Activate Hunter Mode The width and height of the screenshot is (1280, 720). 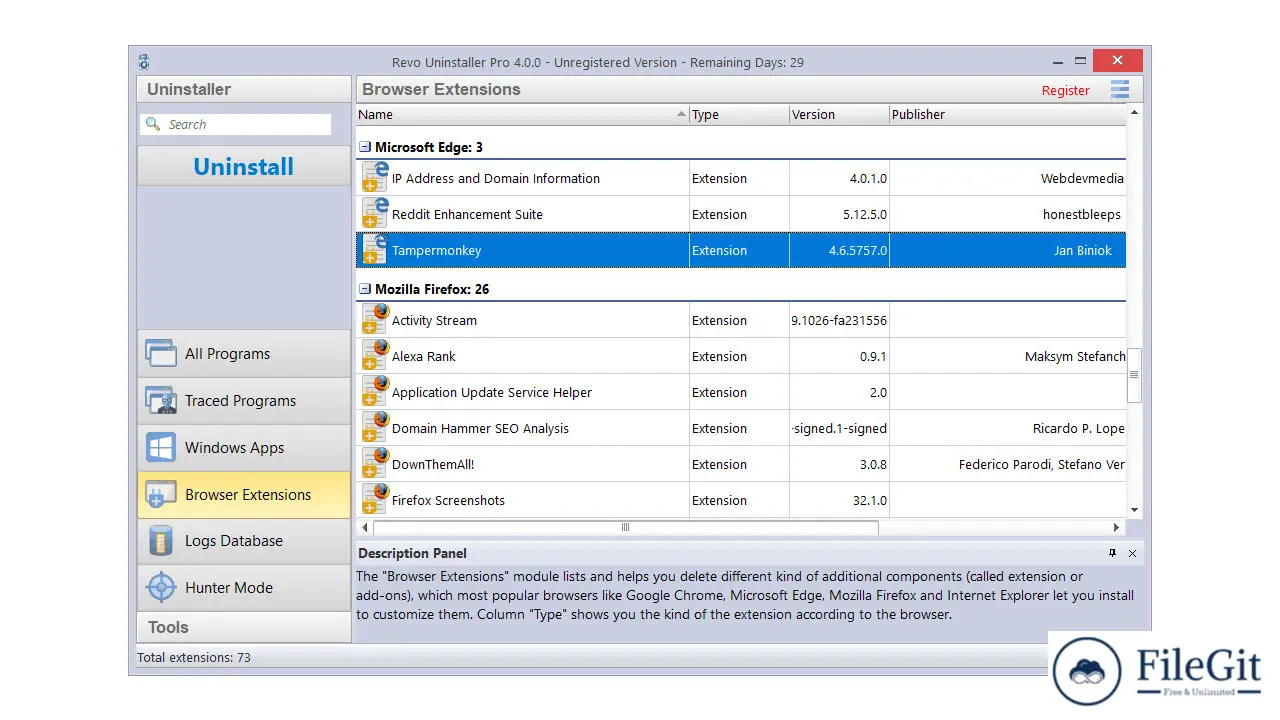244,587
